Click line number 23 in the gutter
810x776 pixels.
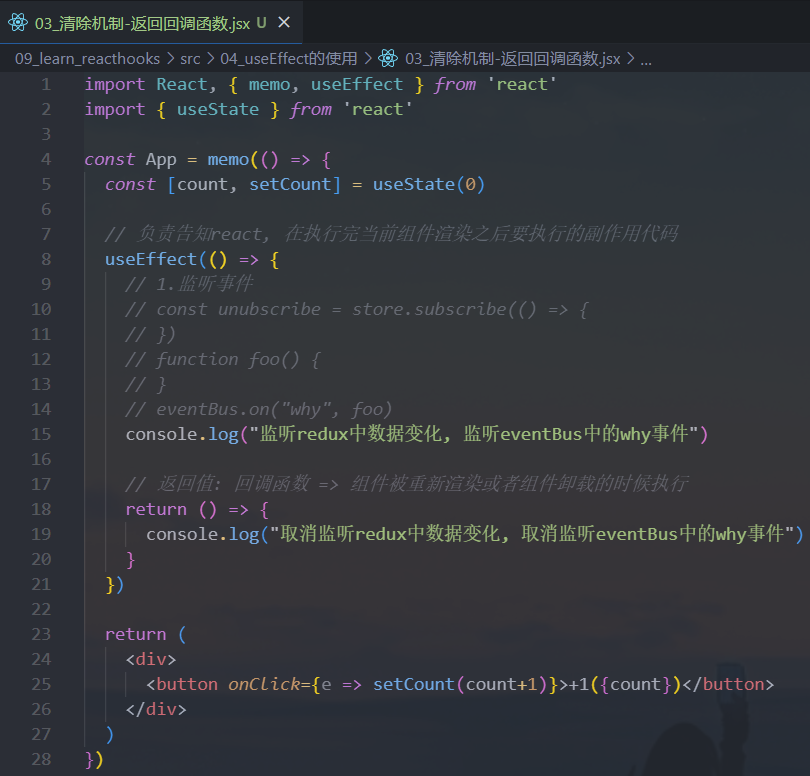pyautogui.click(x=41, y=634)
